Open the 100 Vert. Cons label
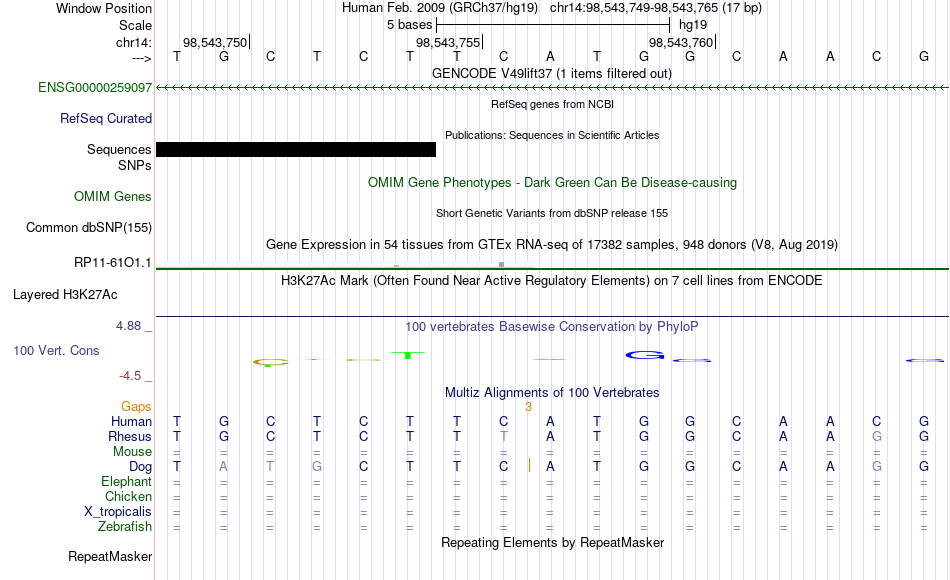This screenshot has height=580, width=950. tap(56, 350)
